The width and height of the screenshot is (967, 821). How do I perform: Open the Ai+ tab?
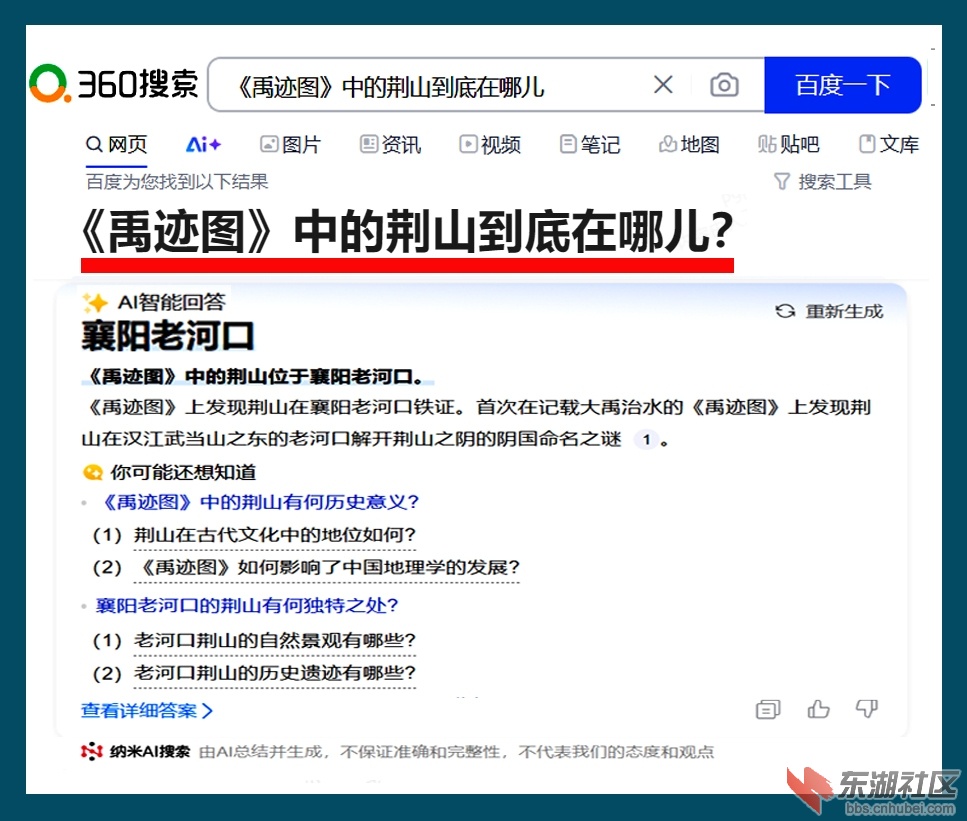(x=203, y=145)
